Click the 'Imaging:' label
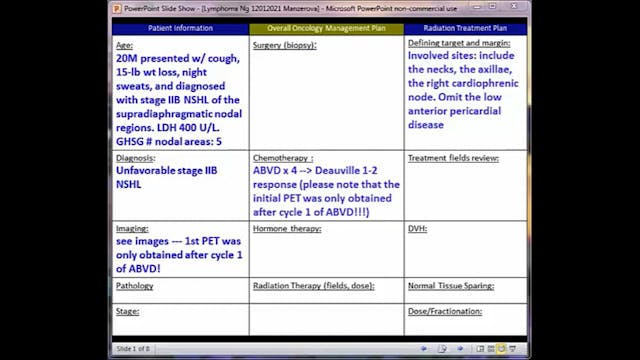This screenshot has width=640, height=360. pos(132,229)
